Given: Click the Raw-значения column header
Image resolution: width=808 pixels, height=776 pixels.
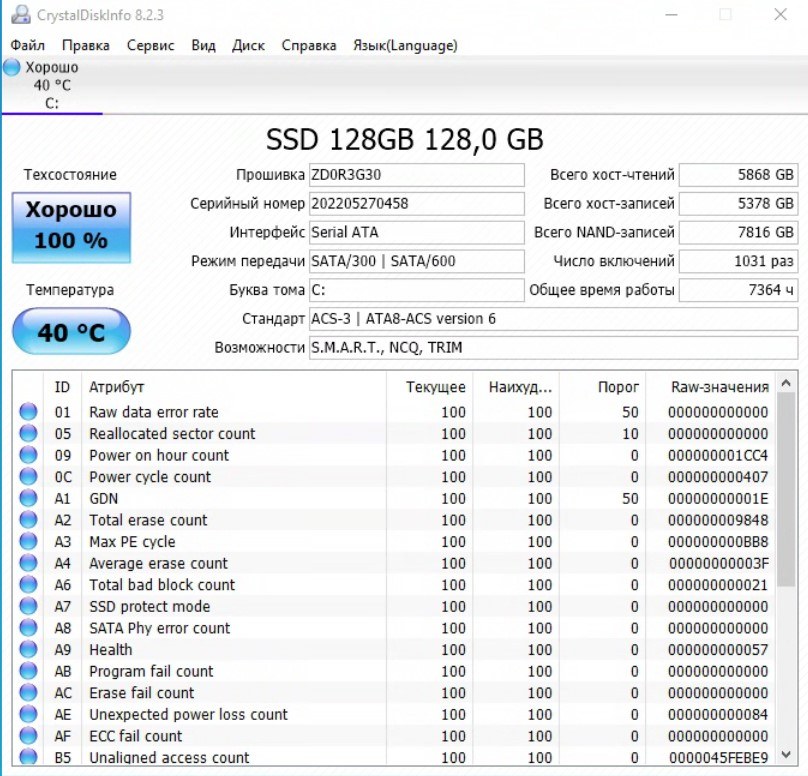Looking at the screenshot, I should tap(720, 387).
